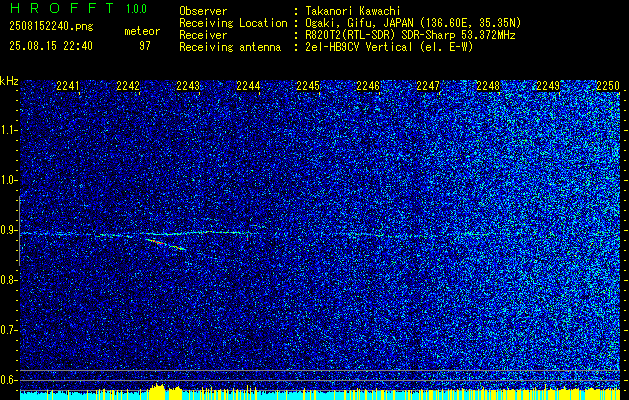The image size is (629, 400).
Task: Click the Receiving antenna label
Action: tap(230, 47)
